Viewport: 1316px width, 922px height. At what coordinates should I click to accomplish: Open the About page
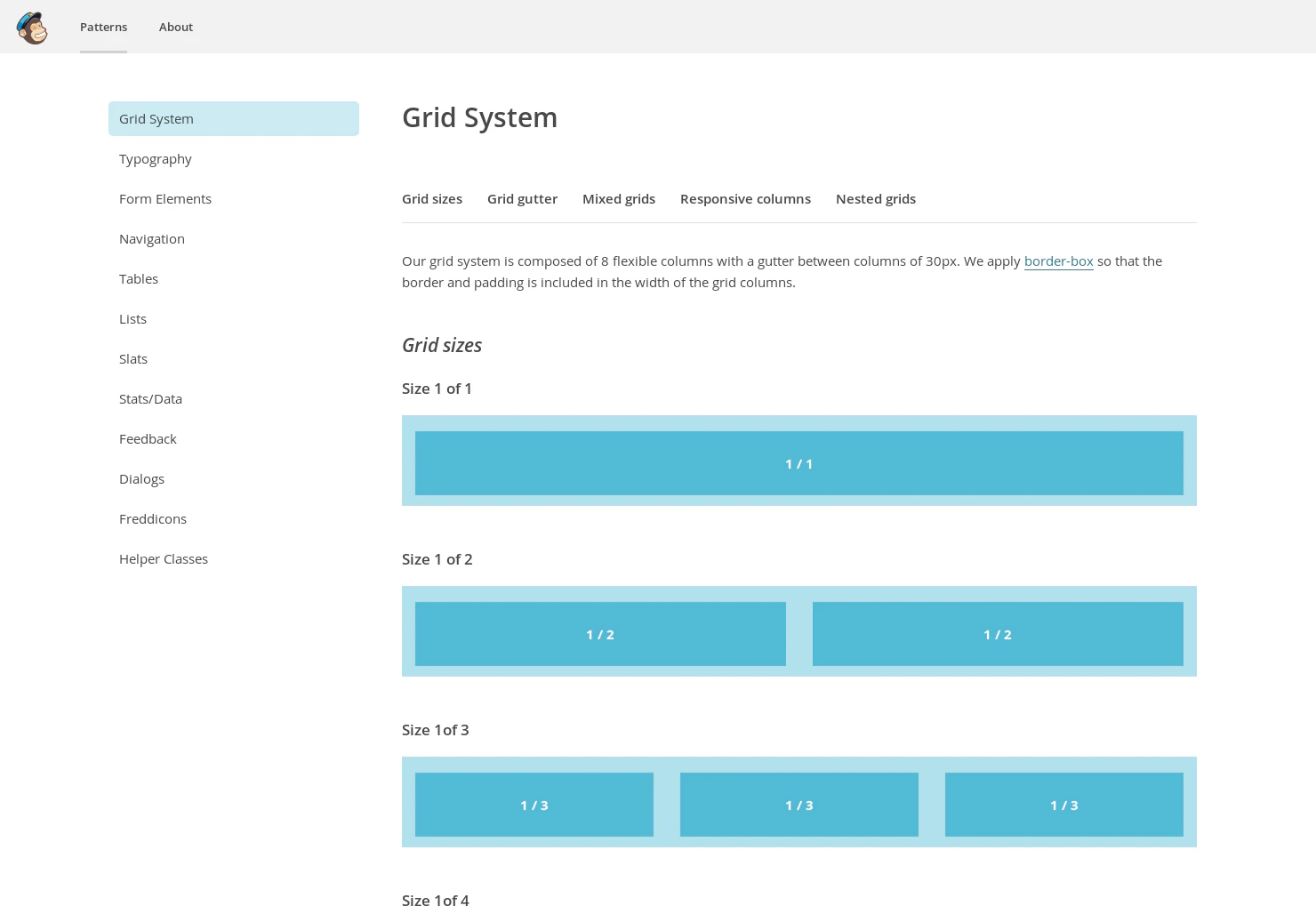coord(175,27)
